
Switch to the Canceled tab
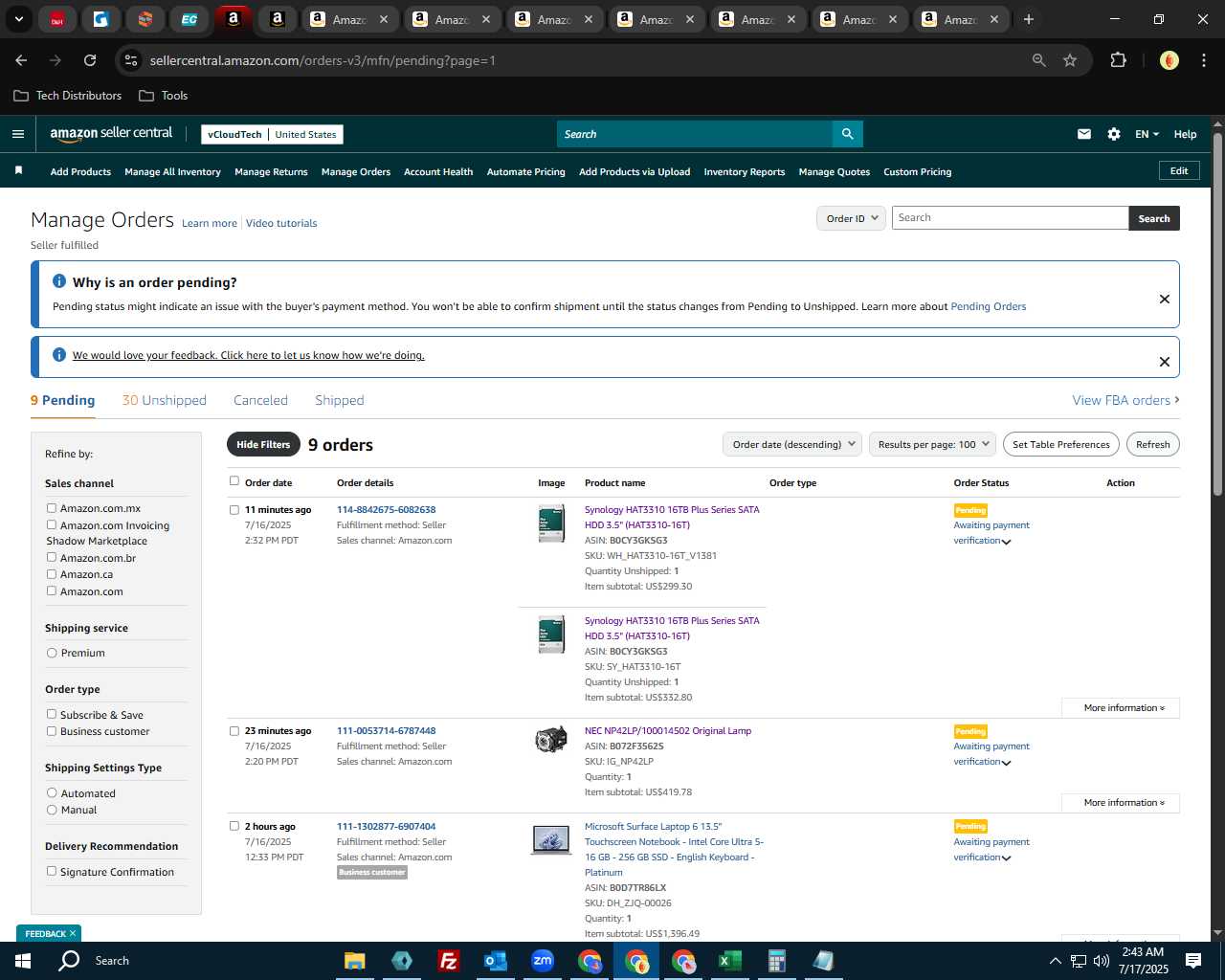(260, 400)
